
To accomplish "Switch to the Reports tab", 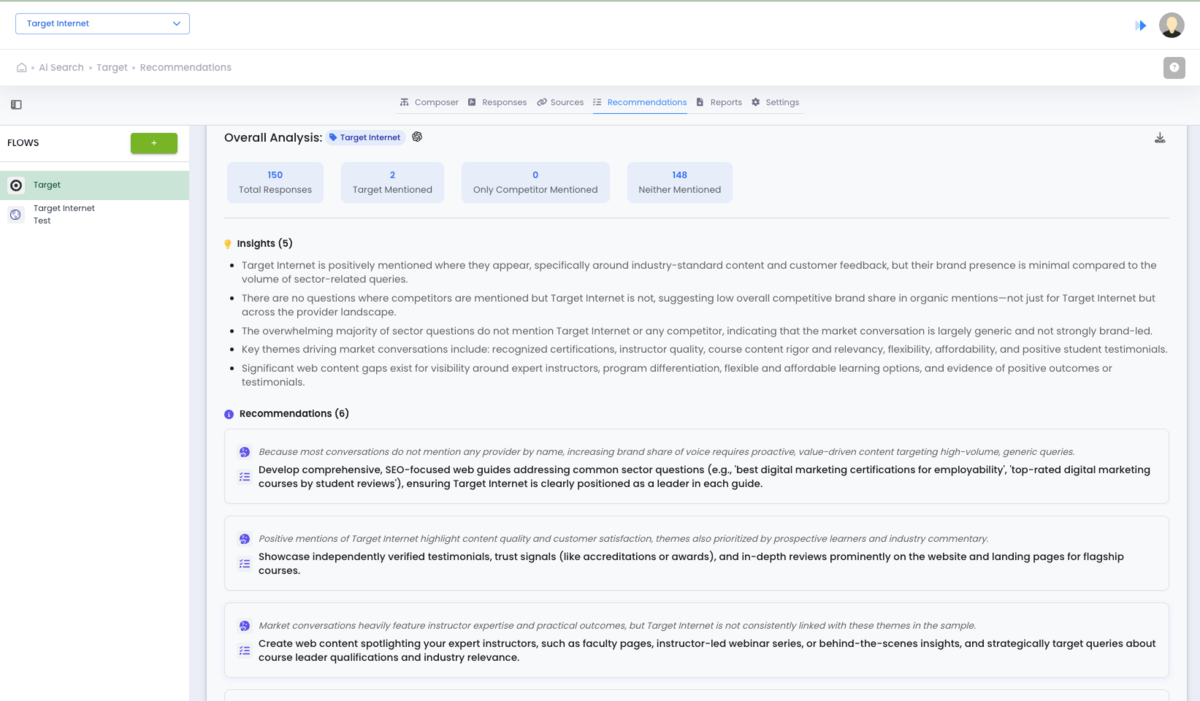I will [719, 102].
